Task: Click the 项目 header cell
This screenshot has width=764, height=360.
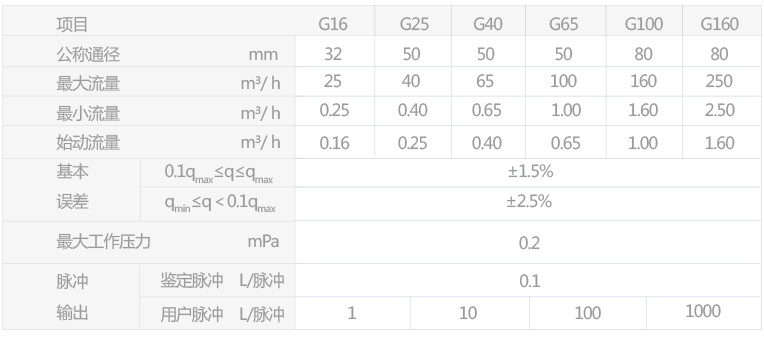Action: tap(72, 24)
